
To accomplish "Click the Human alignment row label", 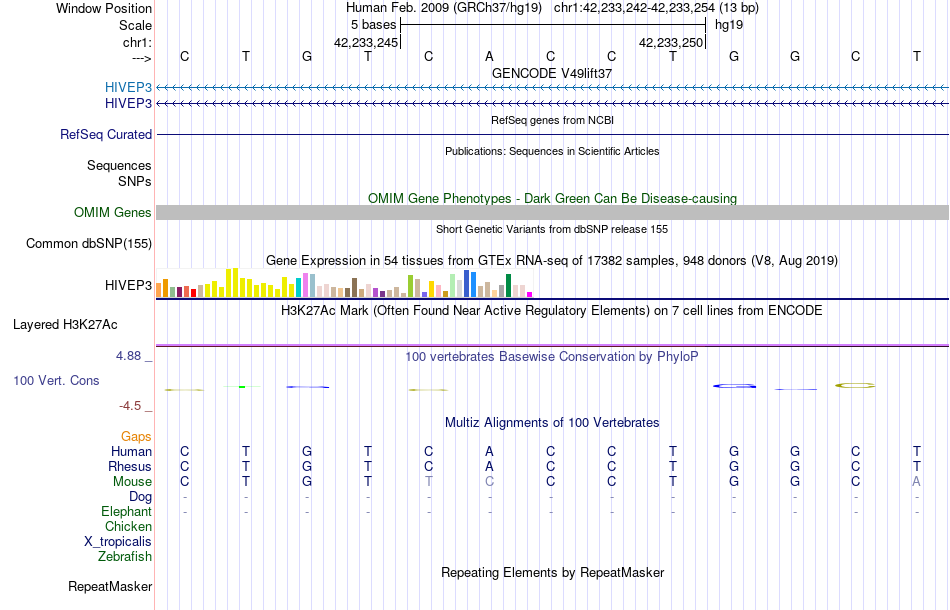I will [131, 451].
